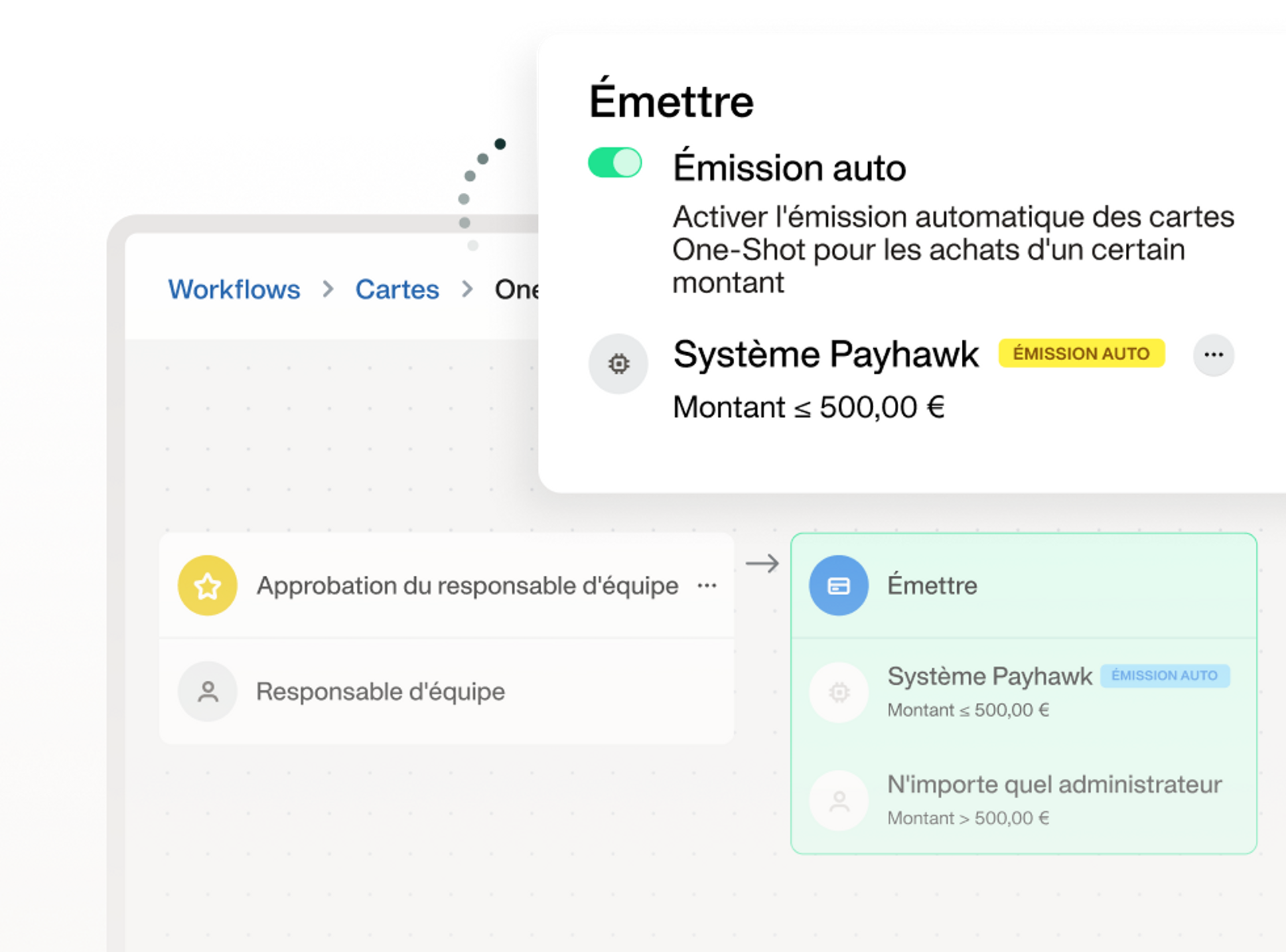Select the Émettre step header in green card
Screen dimensions: 1286x952
(1023, 586)
